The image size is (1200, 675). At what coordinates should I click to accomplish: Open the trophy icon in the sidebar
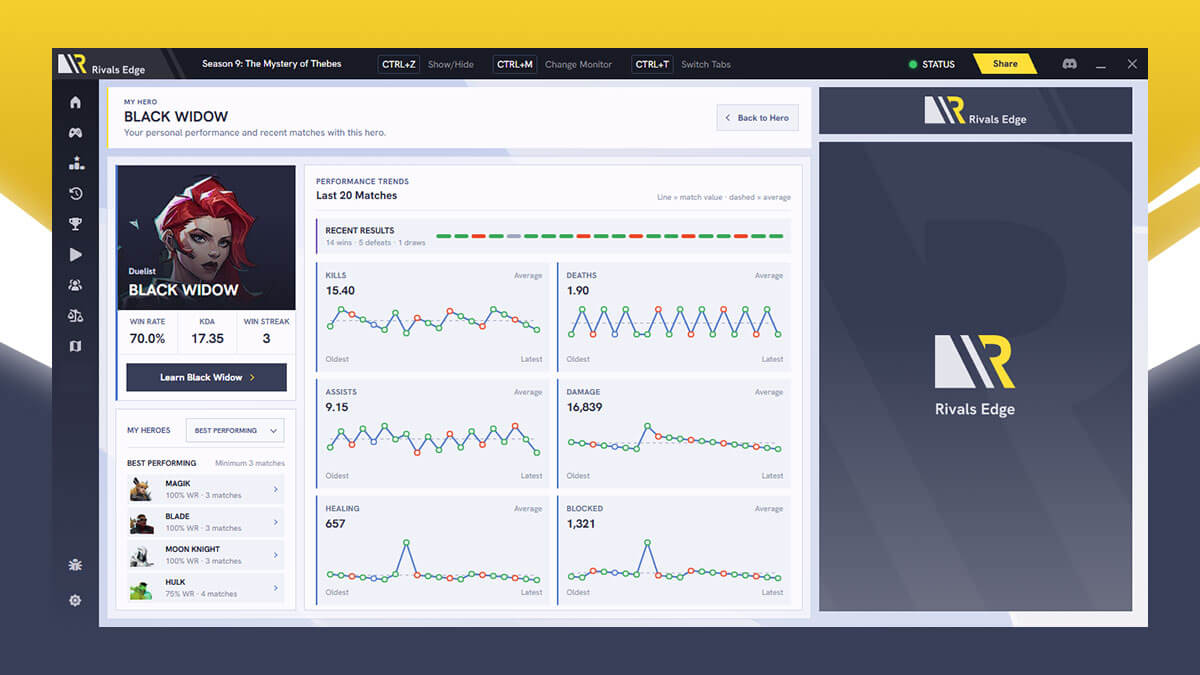point(75,224)
